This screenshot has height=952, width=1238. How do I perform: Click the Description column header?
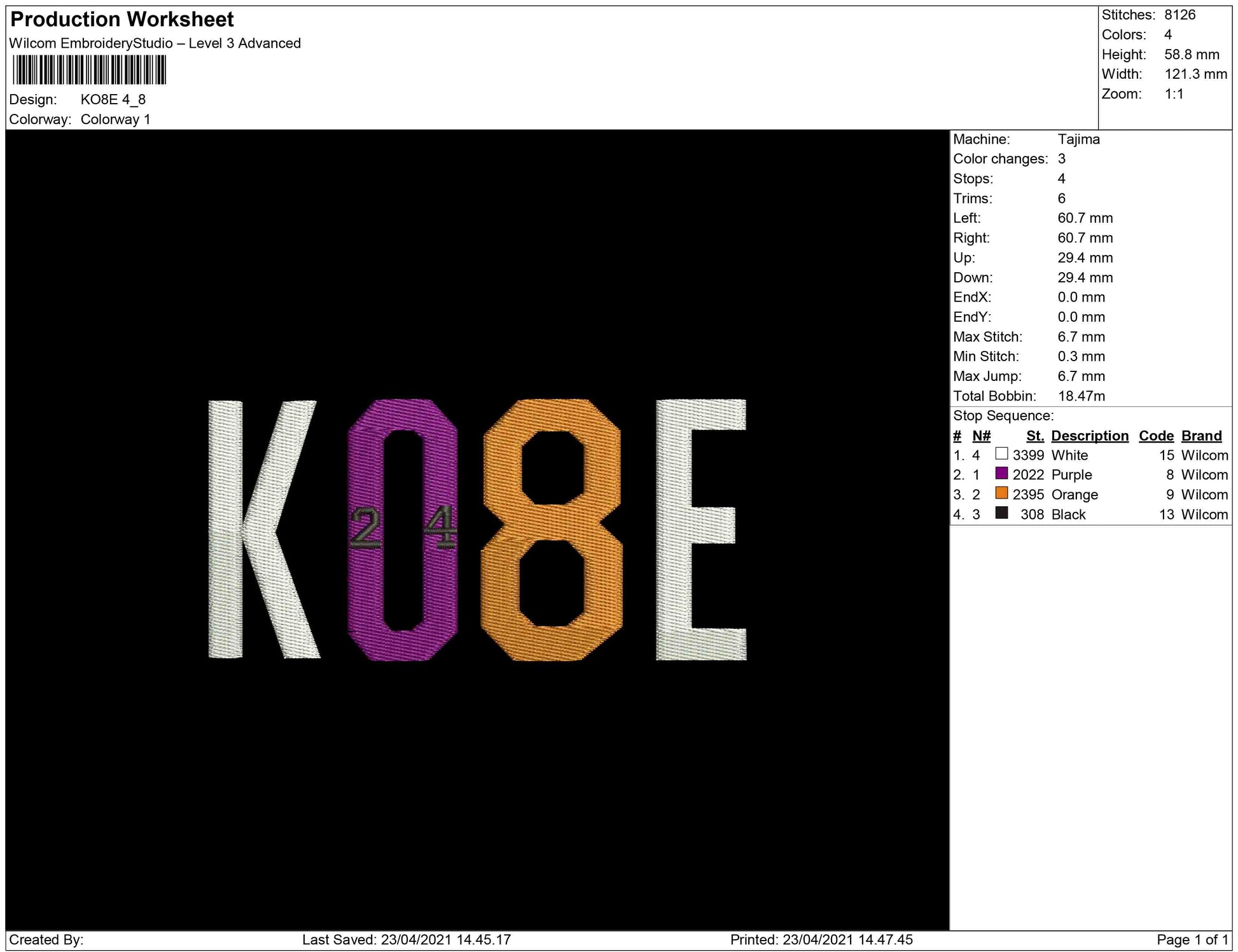coord(1089,436)
